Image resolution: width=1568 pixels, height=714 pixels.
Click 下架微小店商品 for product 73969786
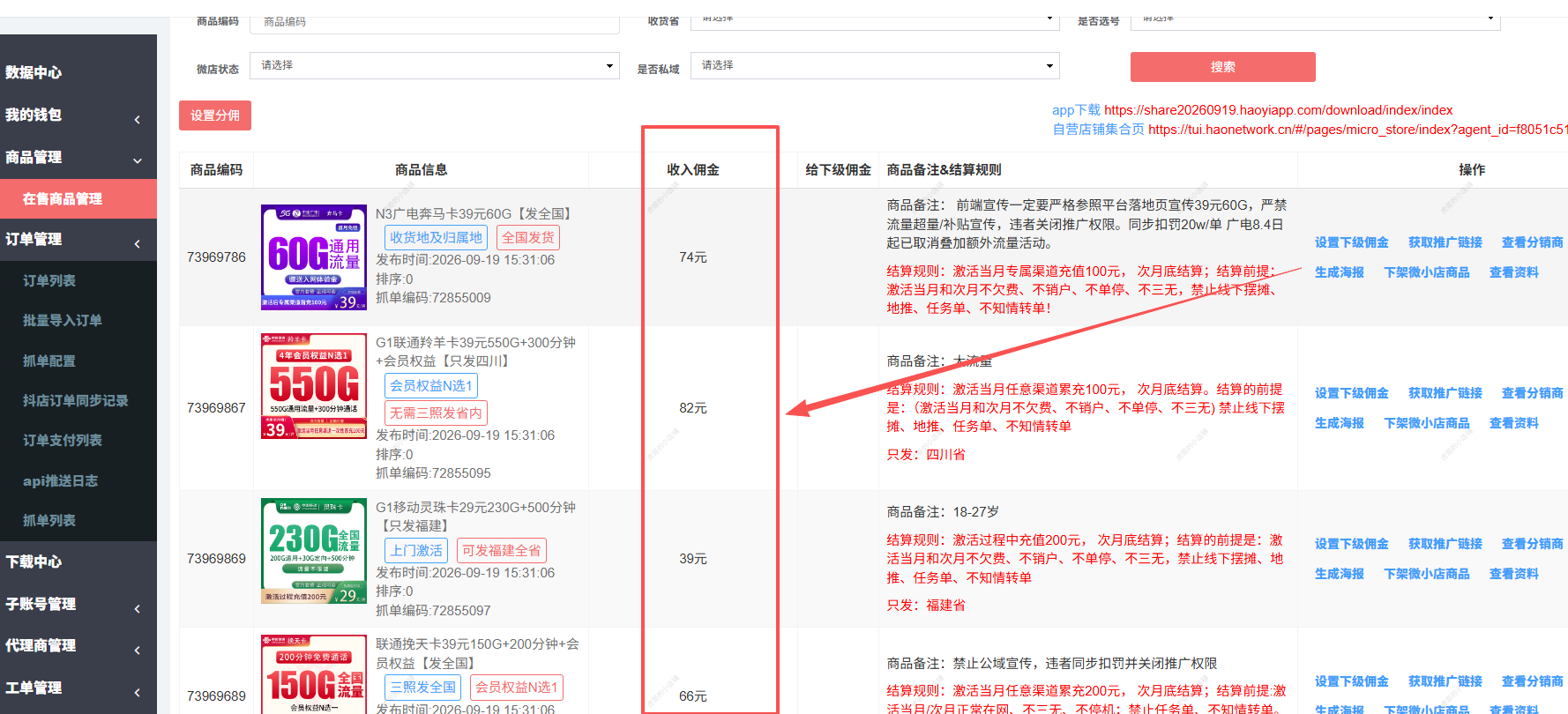[x=1427, y=272]
